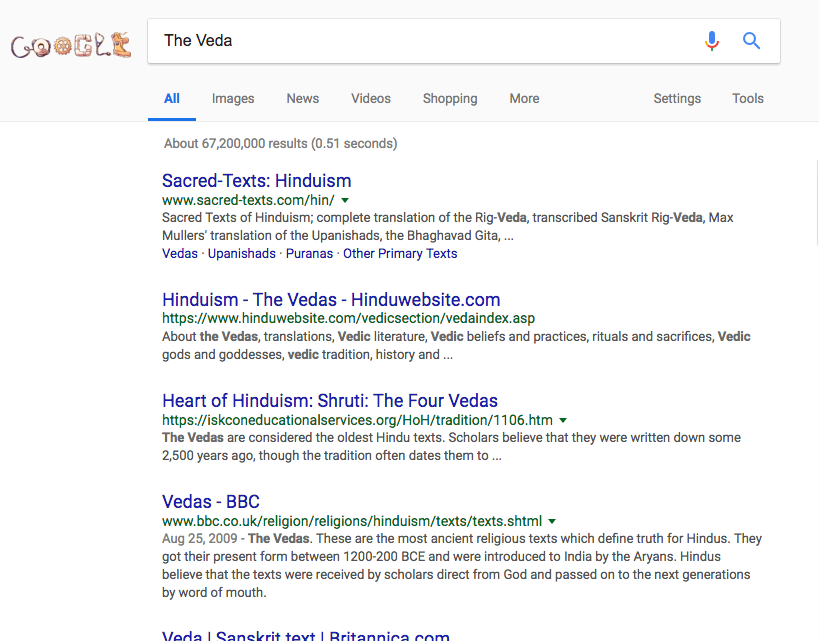The height and width of the screenshot is (641, 819).
Task: Click the microphone voice search icon
Action: point(711,41)
